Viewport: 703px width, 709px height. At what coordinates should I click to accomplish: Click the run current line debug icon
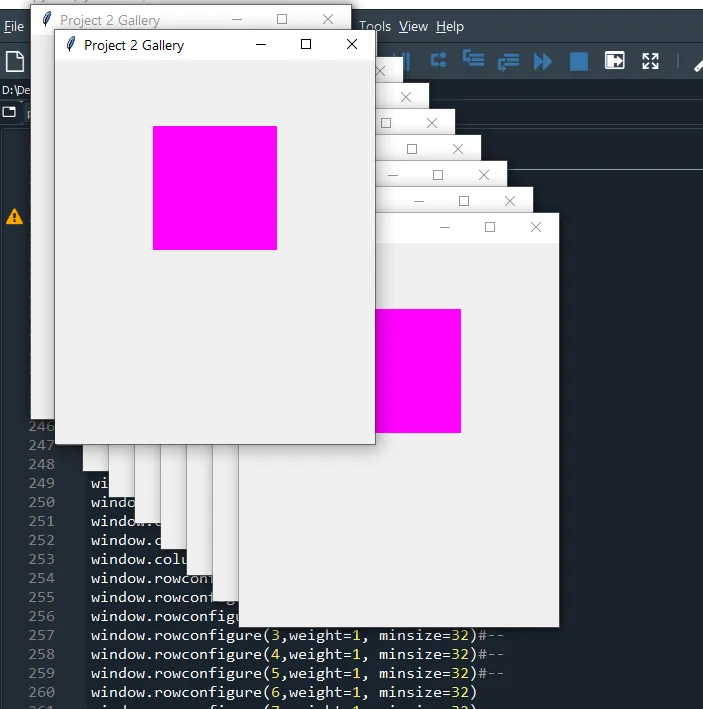point(439,61)
